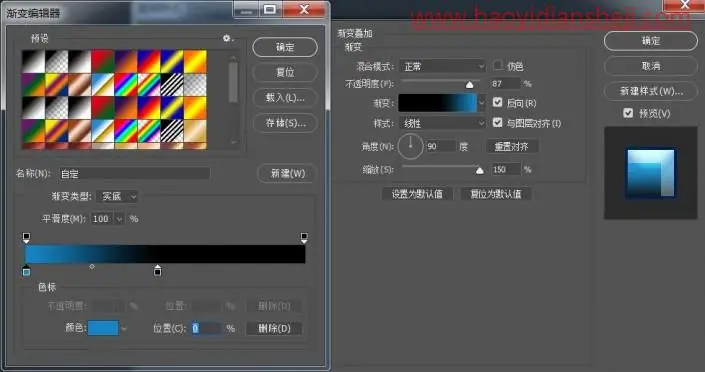Click the angle input field showing 90
Image resolution: width=705 pixels, height=372 pixels.
tap(441, 147)
